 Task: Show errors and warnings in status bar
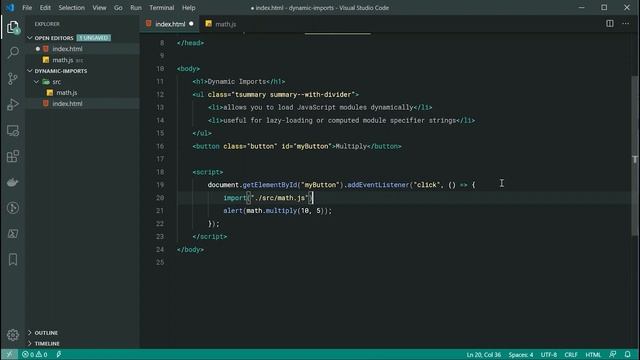coord(35,354)
